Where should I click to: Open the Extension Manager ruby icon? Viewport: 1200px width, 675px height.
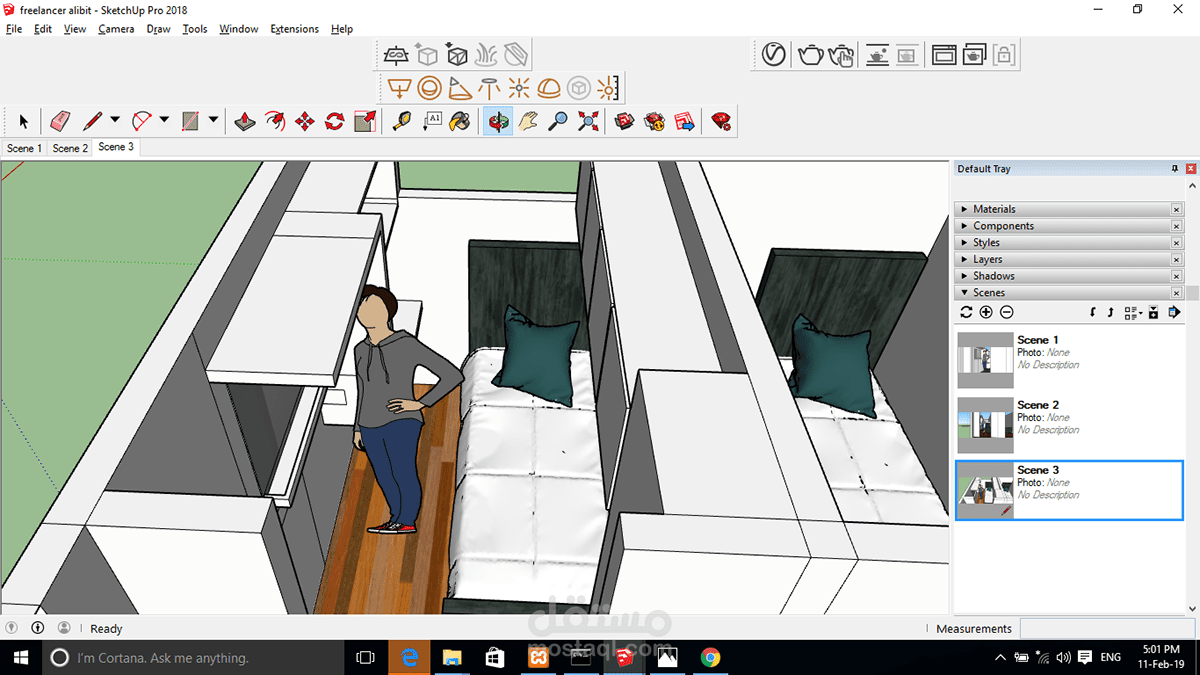[721, 121]
